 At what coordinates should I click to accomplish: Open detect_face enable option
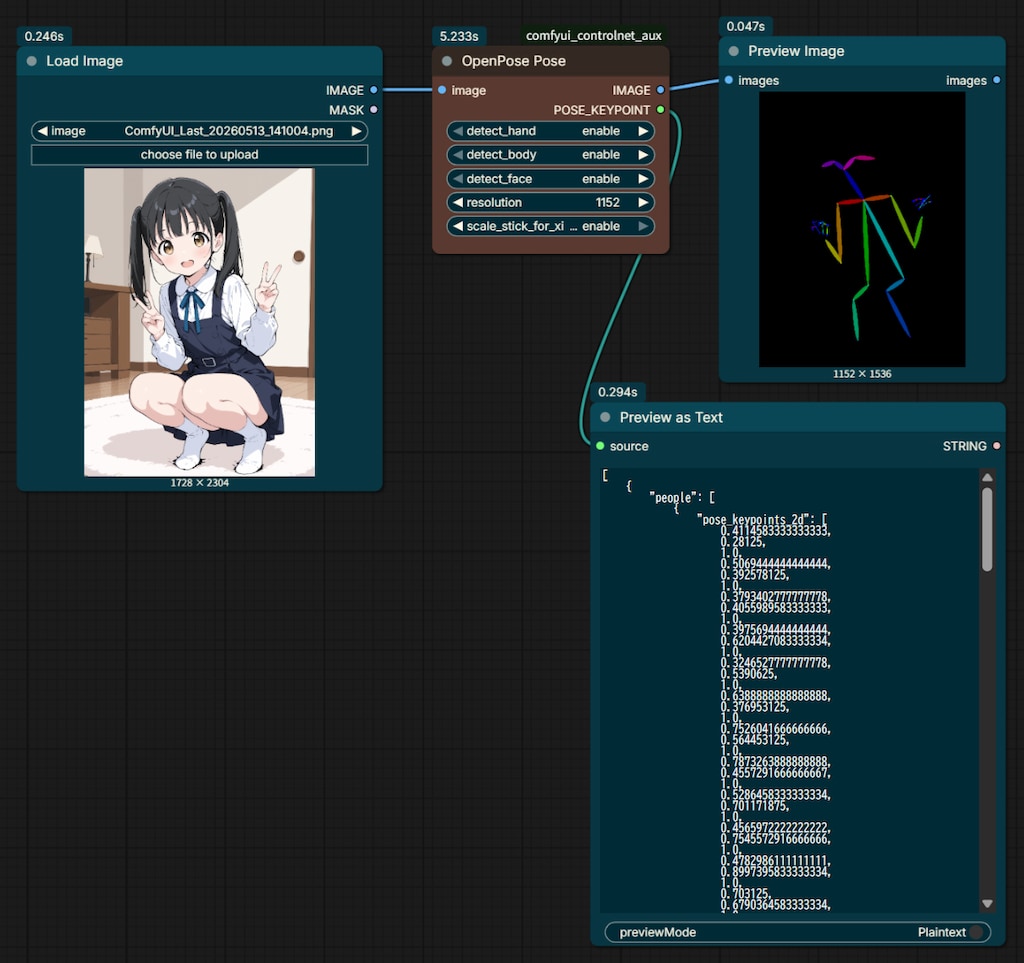point(551,179)
